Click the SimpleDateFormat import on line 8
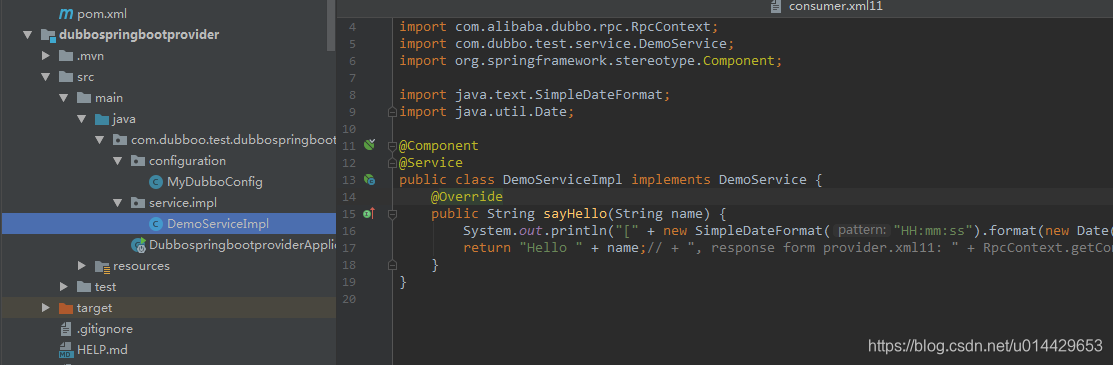The width and height of the screenshot is (1113, 365). (x=534, y=94)
